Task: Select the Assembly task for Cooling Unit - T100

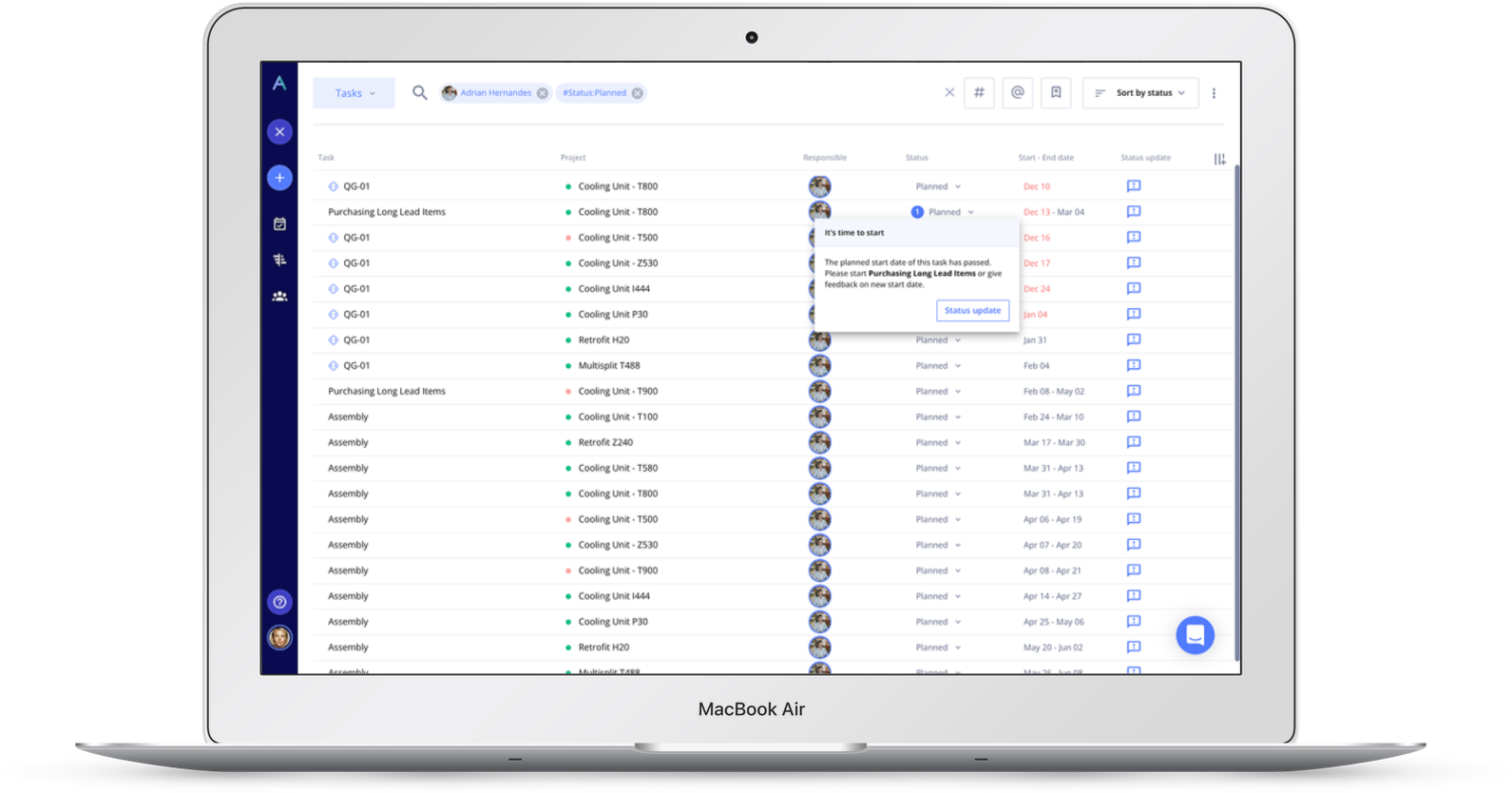Action: [x=348, y=416]
